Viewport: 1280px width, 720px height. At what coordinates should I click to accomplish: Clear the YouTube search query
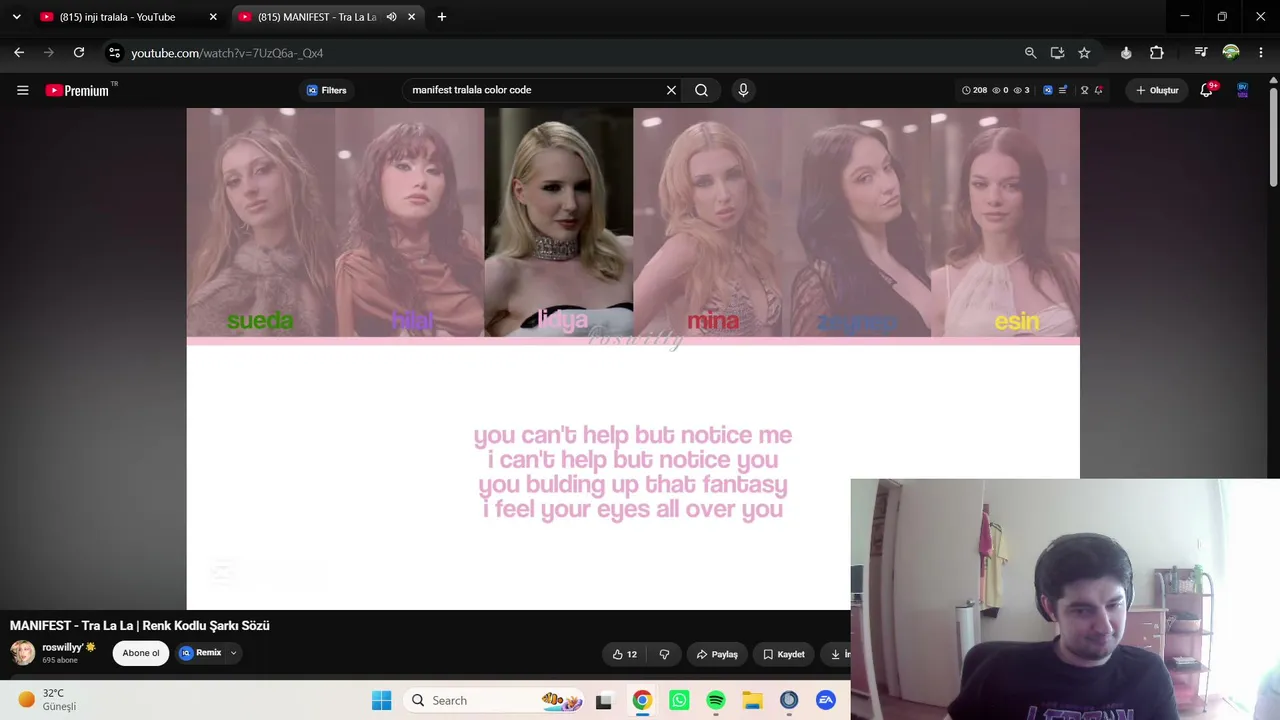[x=671, y=90]
